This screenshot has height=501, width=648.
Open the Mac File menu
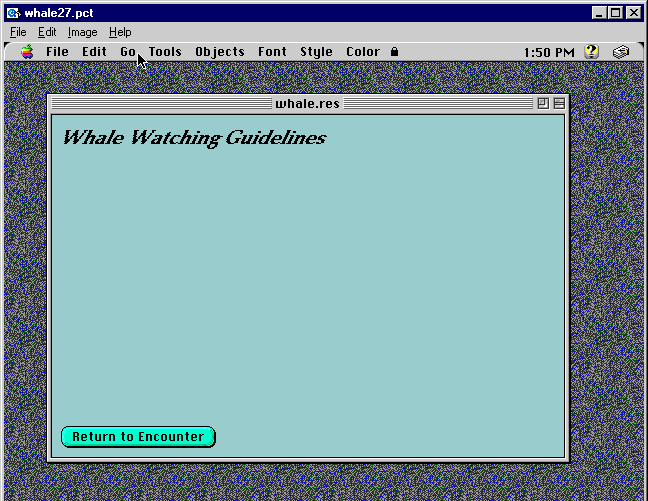click(x=57, y=52)
